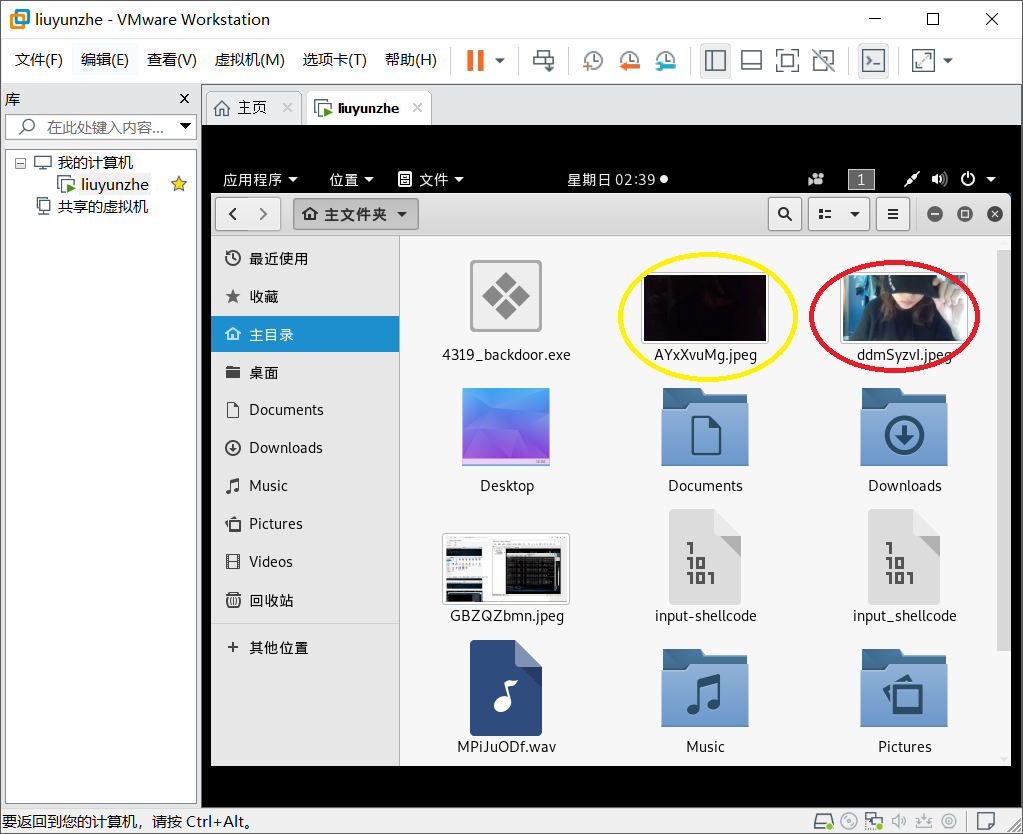Toggle the favorite star for liuyunzhe
This screenshot has height=834, width=1023.
tap(179, 185)
